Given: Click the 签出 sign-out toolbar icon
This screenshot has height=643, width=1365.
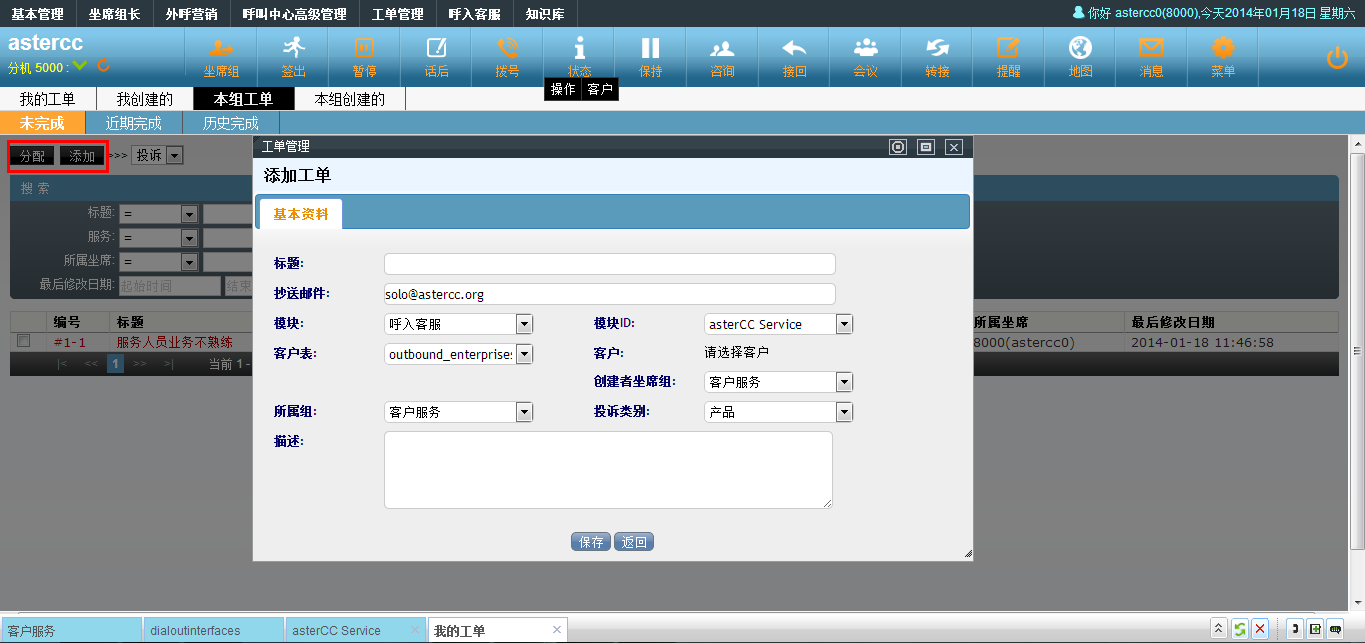Looking at the screenshot, I should pos(293,55).
